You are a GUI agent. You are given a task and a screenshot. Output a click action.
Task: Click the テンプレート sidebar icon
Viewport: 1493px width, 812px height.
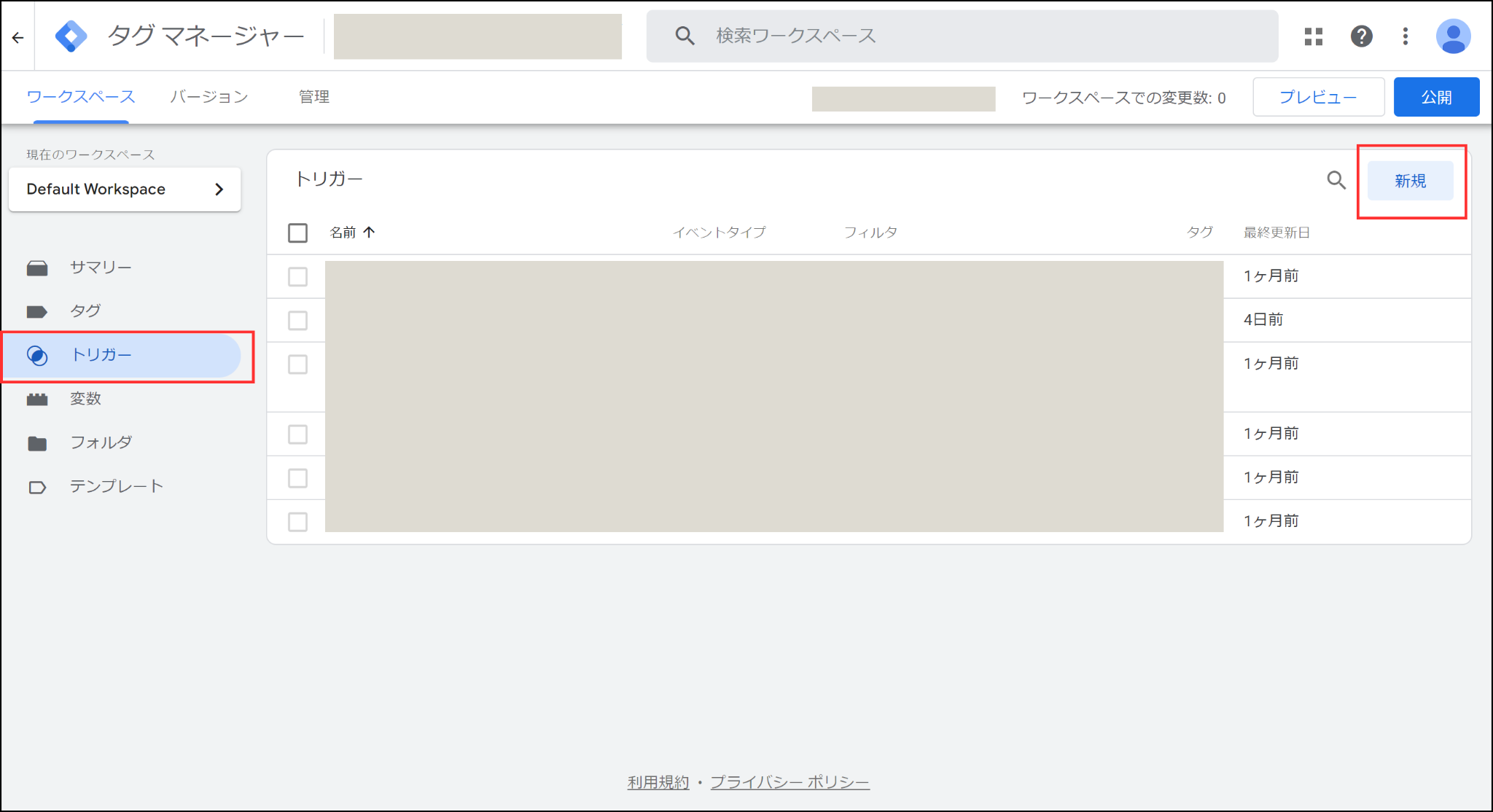pyautogui.click(x=37, y=487)
